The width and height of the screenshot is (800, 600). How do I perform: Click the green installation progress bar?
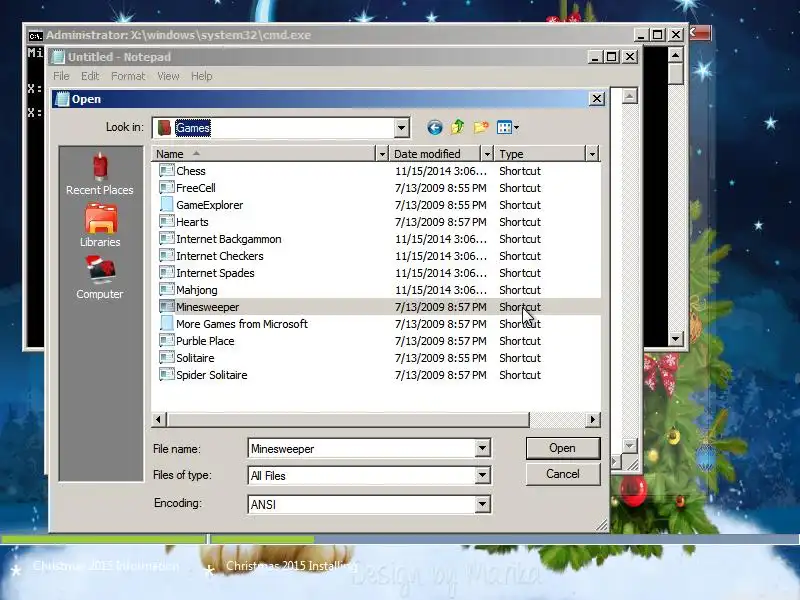pyautogui.click(x=263, y=539)
